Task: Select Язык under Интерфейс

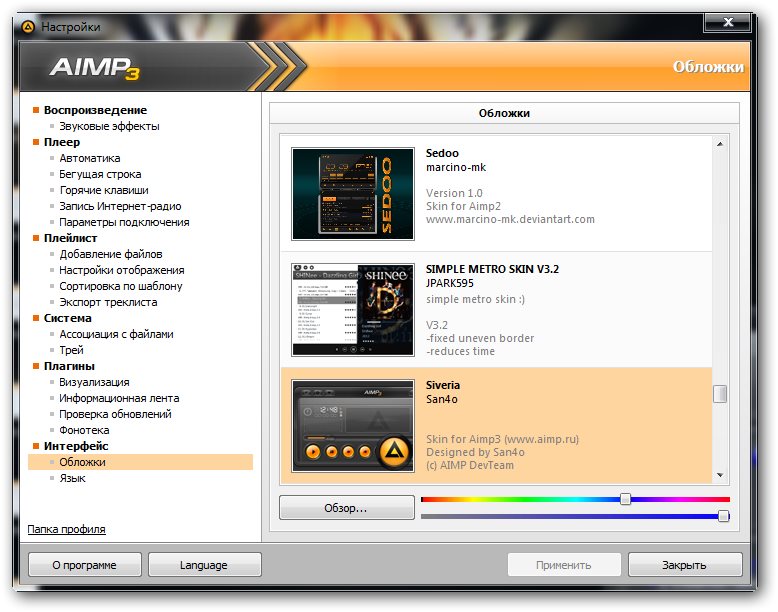Action: click(72, 478)
